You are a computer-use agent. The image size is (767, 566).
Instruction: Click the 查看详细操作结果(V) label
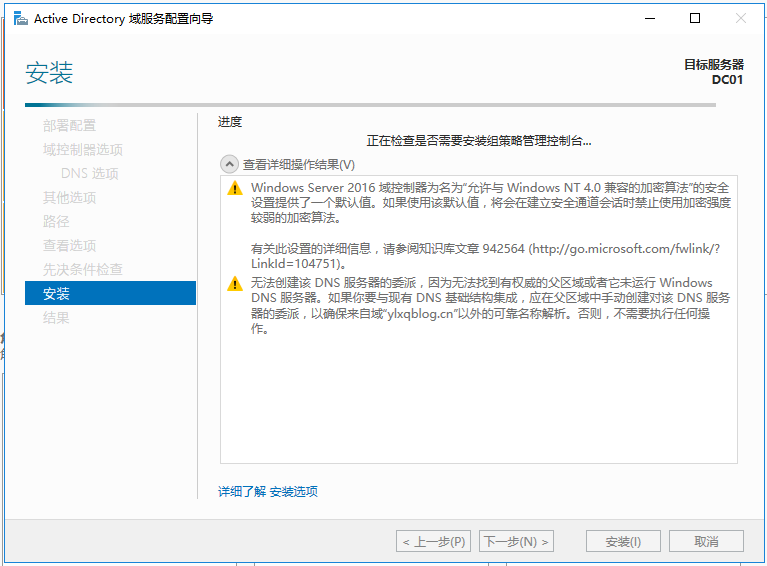tap(298, 165)
